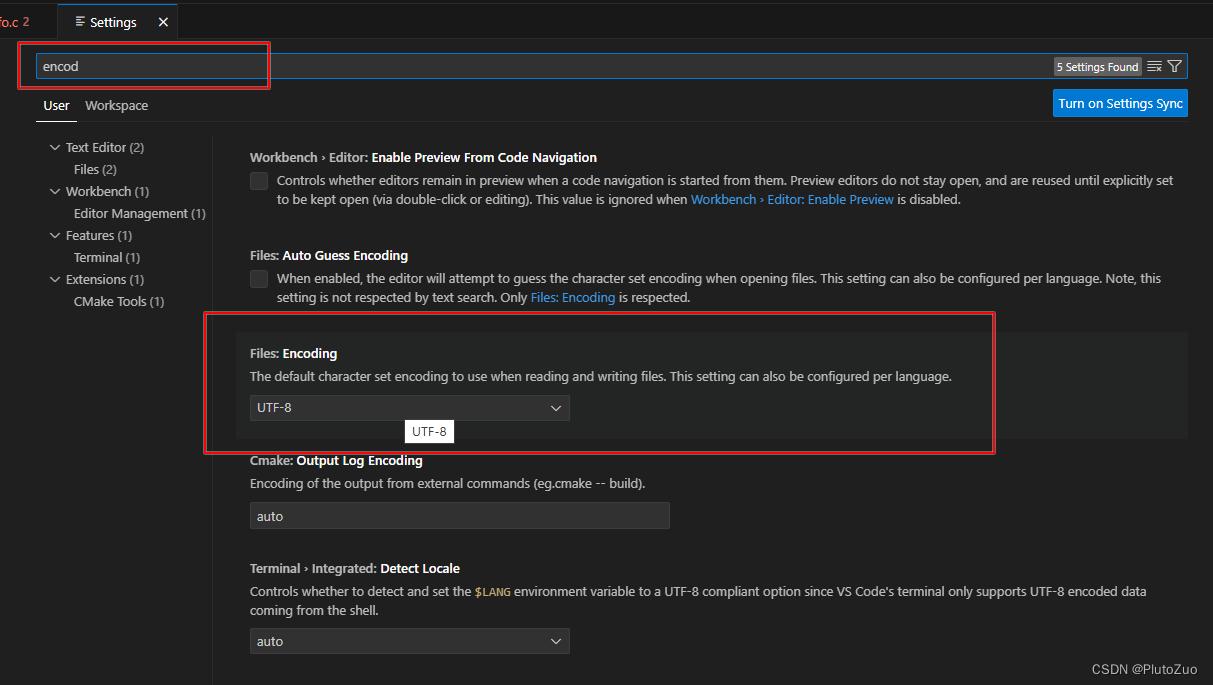Open the Settings editor tab
This screenshot has height=685, width=1213.
click(118, 22)
